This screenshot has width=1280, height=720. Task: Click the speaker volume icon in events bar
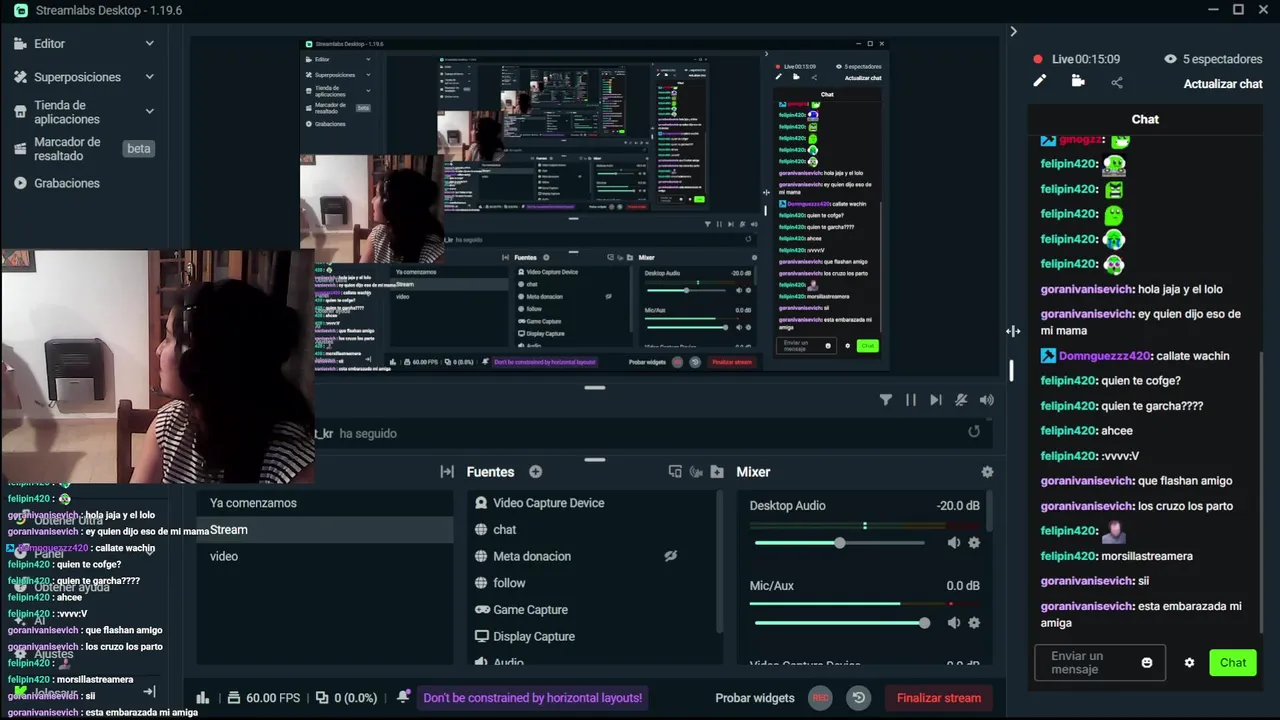click(987, 400)
